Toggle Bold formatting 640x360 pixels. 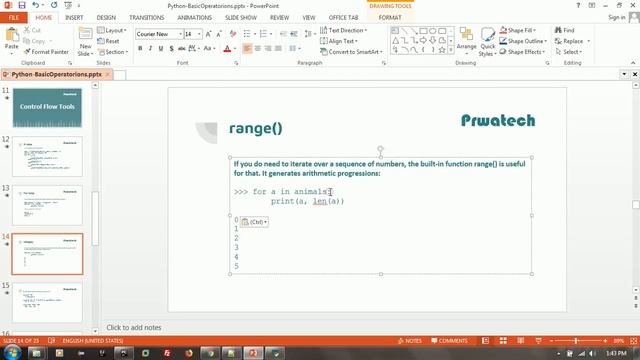(x=140, y=49)
